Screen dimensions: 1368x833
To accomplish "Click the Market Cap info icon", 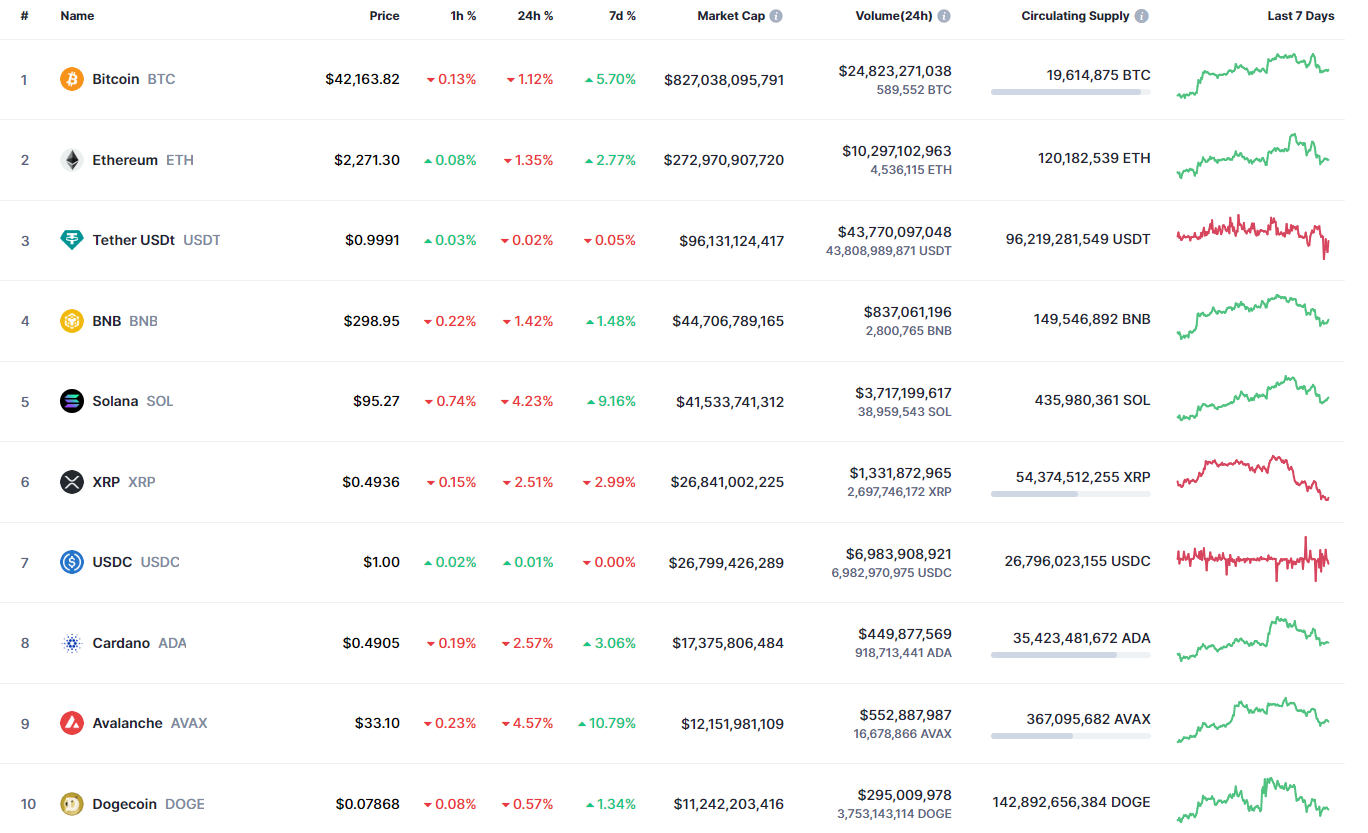I will click(x=776, y=16).
